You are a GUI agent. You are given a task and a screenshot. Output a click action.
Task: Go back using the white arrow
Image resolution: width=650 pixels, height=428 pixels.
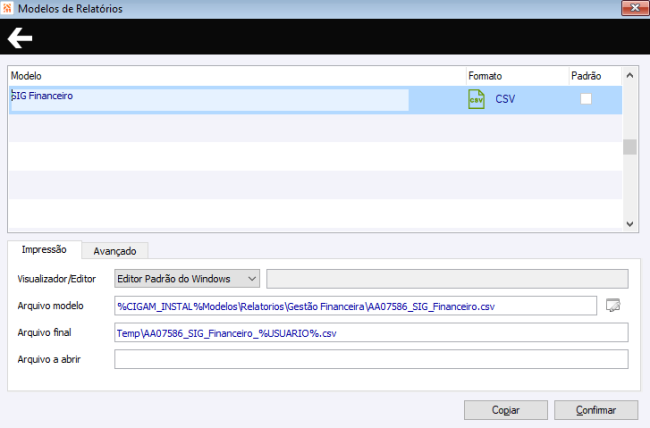[19, 38]
